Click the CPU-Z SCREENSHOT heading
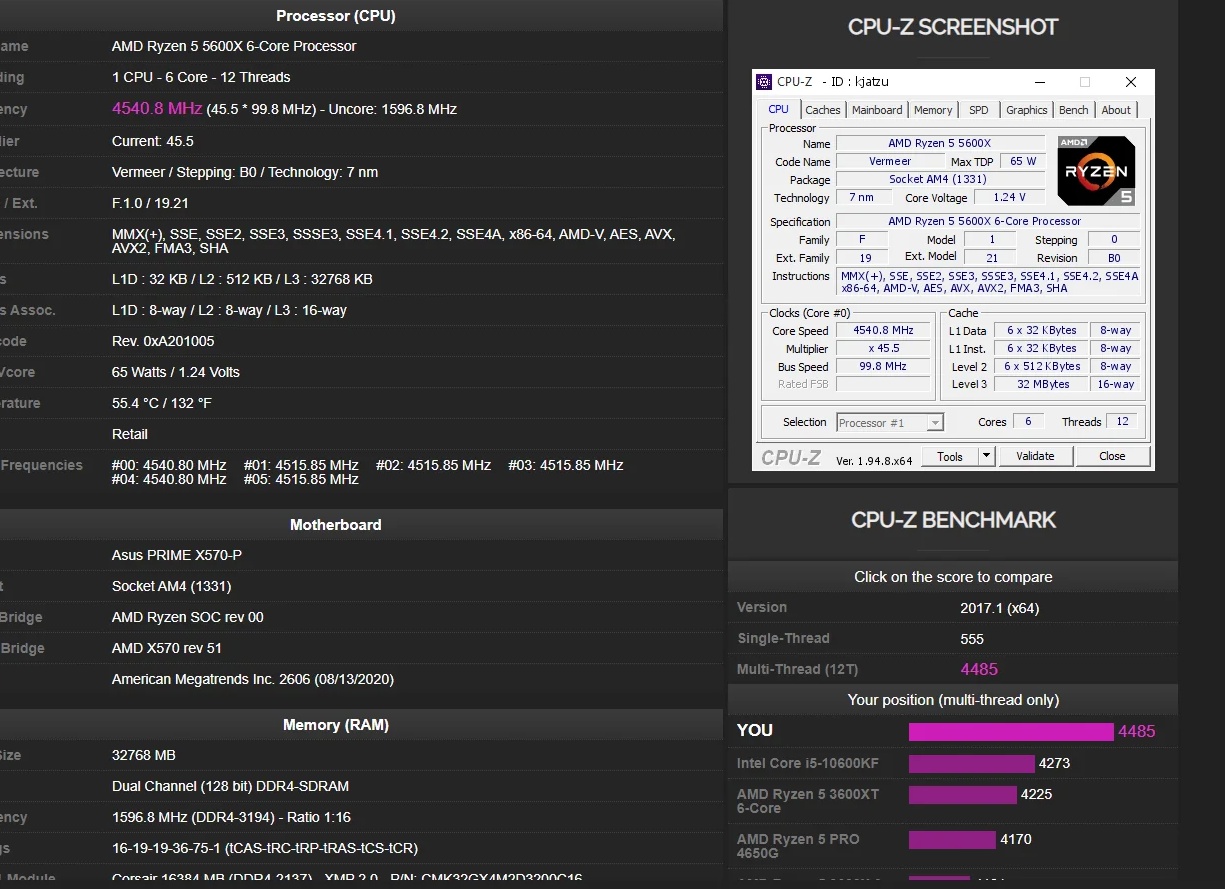The width and height of the screenshot is (1225, 889). pyautogui.click(x=953, y=28)
